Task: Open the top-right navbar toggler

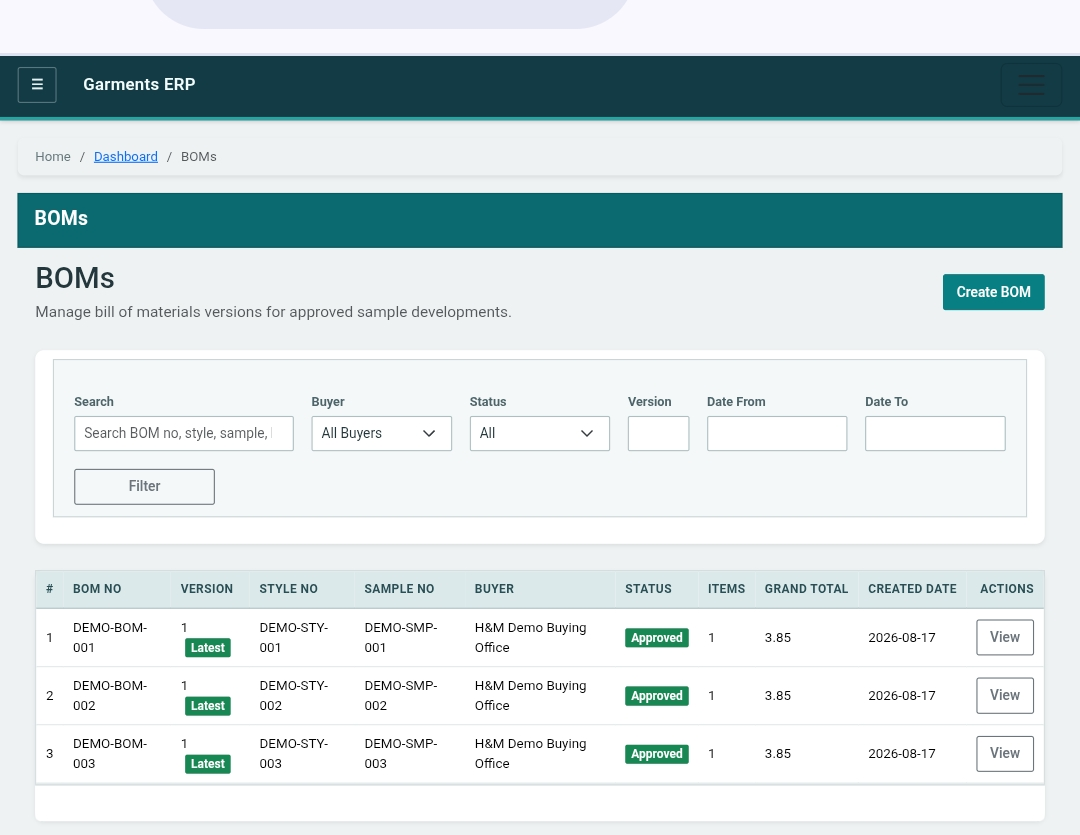Action: [x=1031, y=85]
